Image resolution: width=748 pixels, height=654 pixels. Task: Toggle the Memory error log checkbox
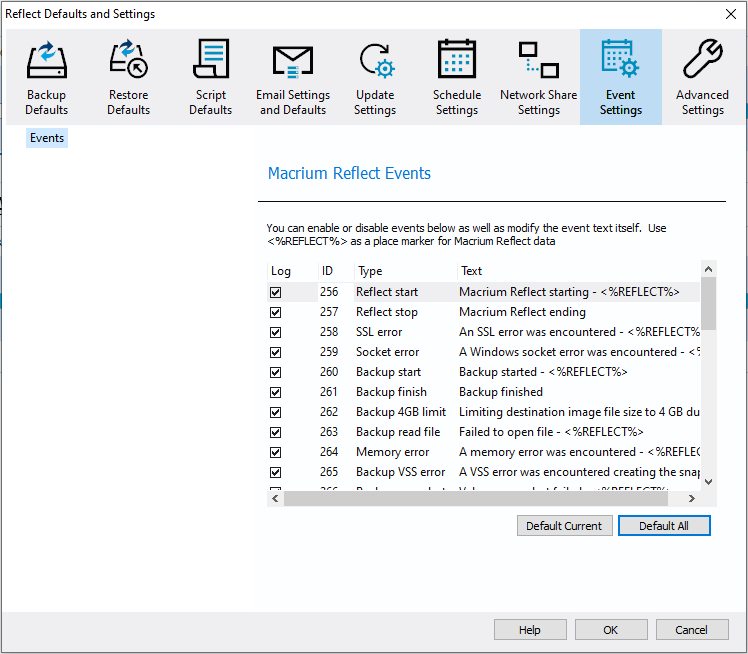click(276, 452)
